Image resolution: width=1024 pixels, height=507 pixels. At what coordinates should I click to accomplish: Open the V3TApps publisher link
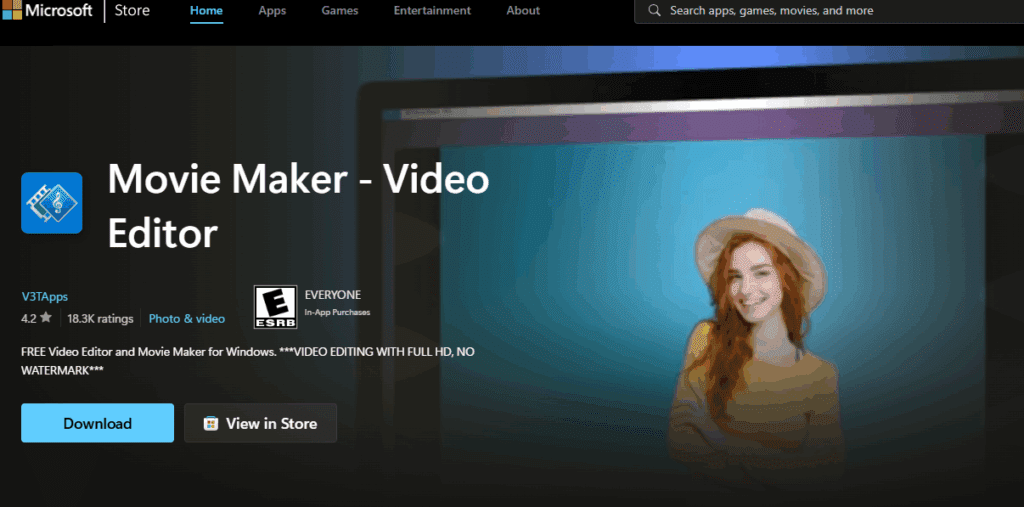[x=44, y=296]
